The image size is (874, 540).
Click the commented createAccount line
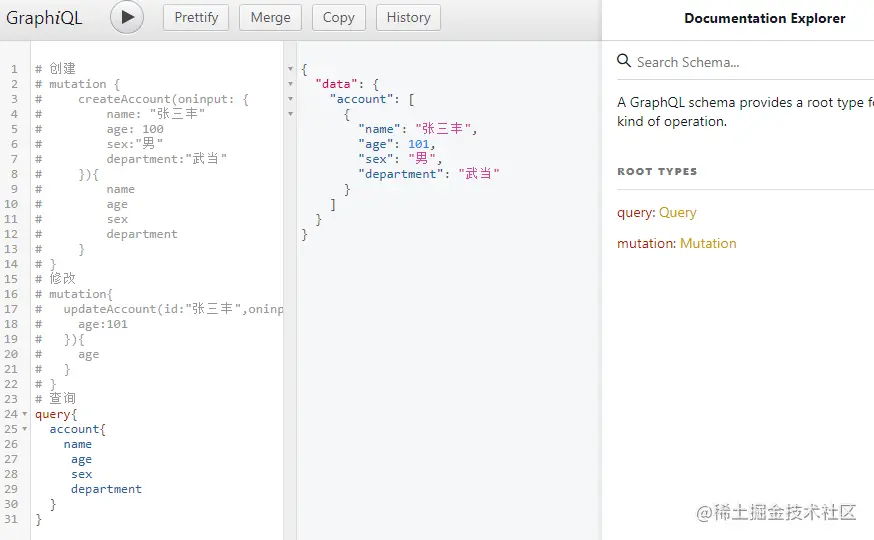click(x=142, y=99)
